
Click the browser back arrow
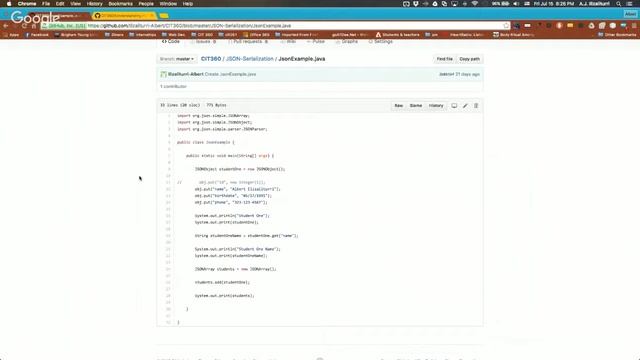tap(6, 26)
